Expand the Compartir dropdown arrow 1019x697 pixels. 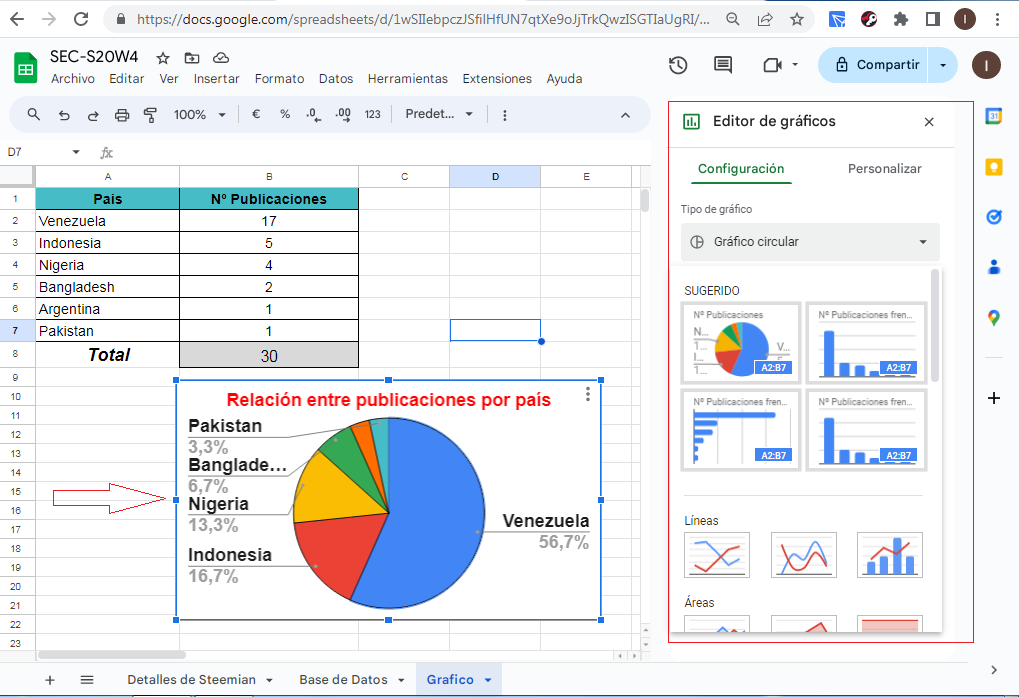[x=943, y=65]
